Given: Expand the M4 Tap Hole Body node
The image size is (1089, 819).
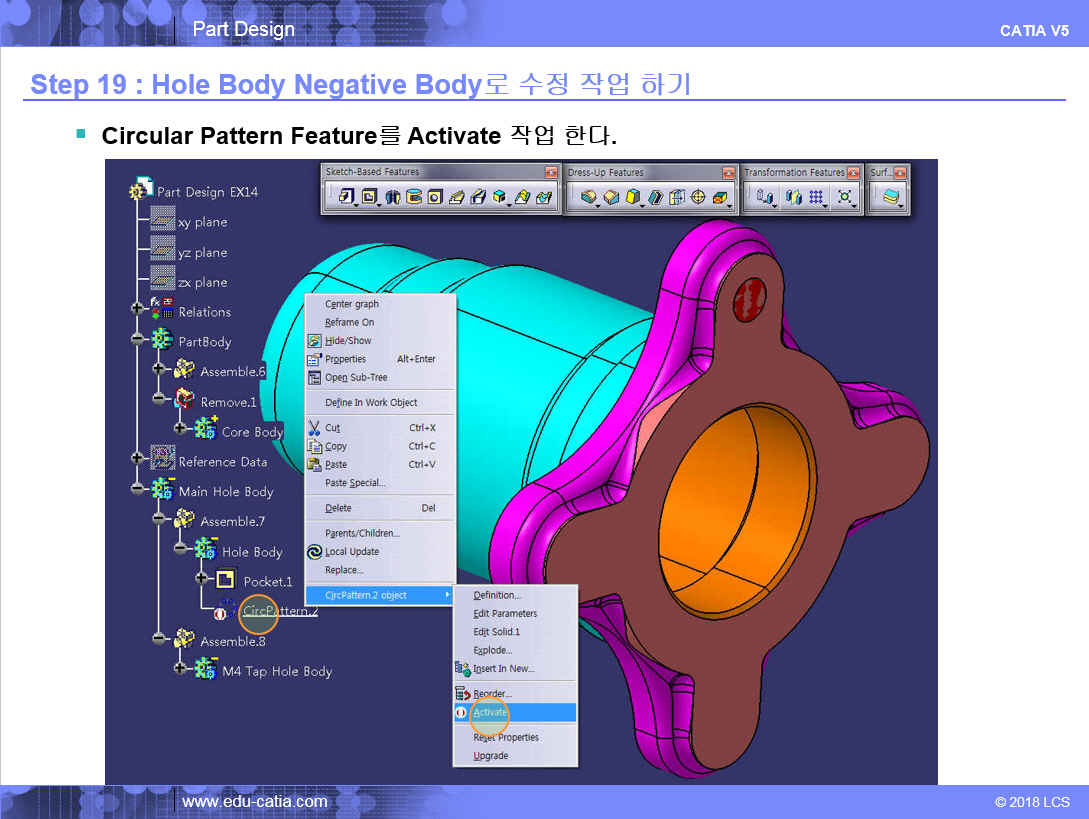Looking at the screenshot, I should point(181,670).
